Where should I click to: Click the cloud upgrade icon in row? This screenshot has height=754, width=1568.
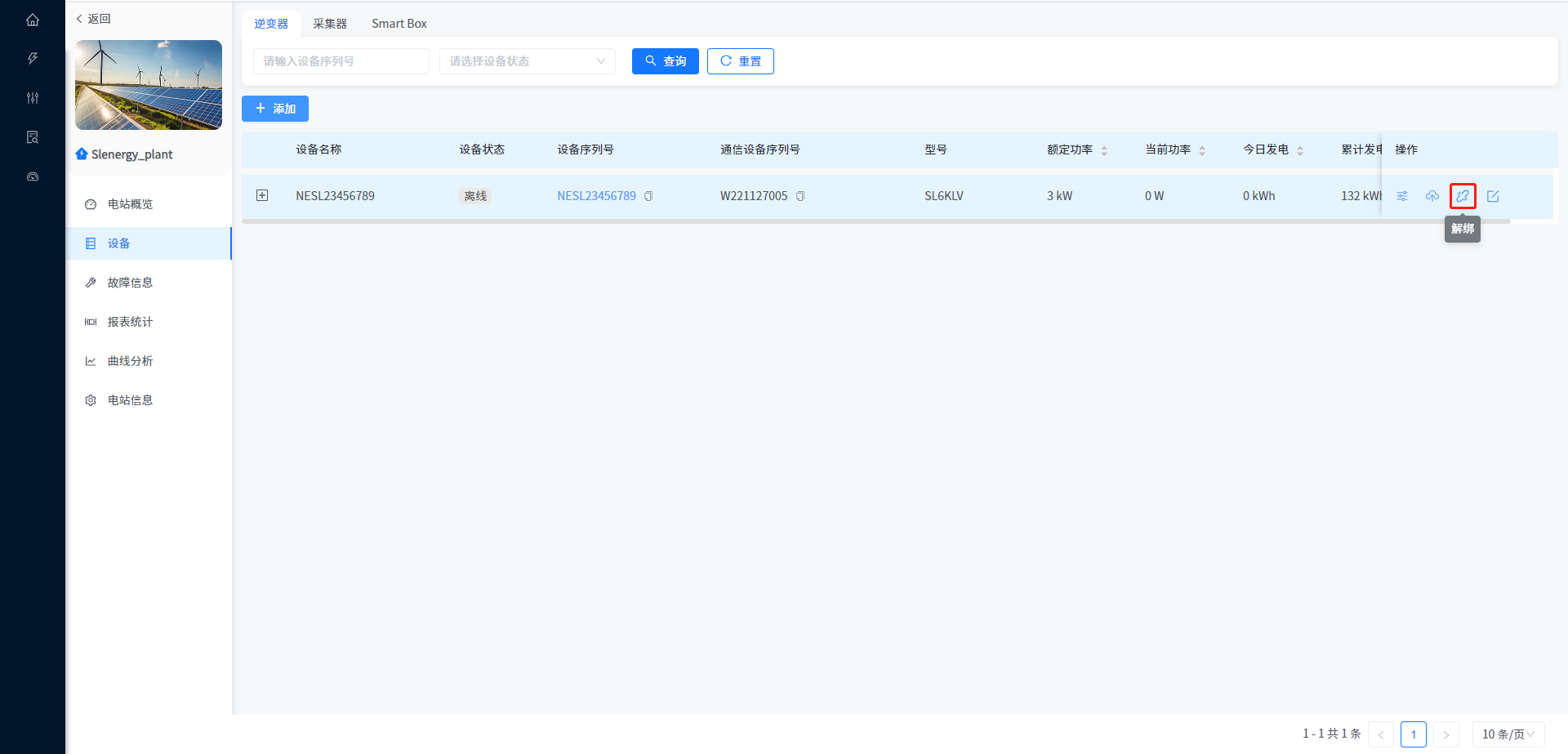tap(1432, 196)
